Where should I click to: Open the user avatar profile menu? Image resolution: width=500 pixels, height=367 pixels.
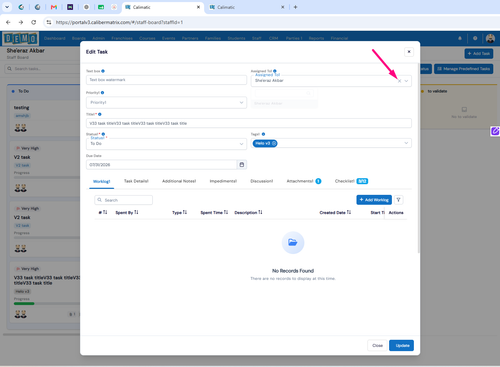coord(490,38)
